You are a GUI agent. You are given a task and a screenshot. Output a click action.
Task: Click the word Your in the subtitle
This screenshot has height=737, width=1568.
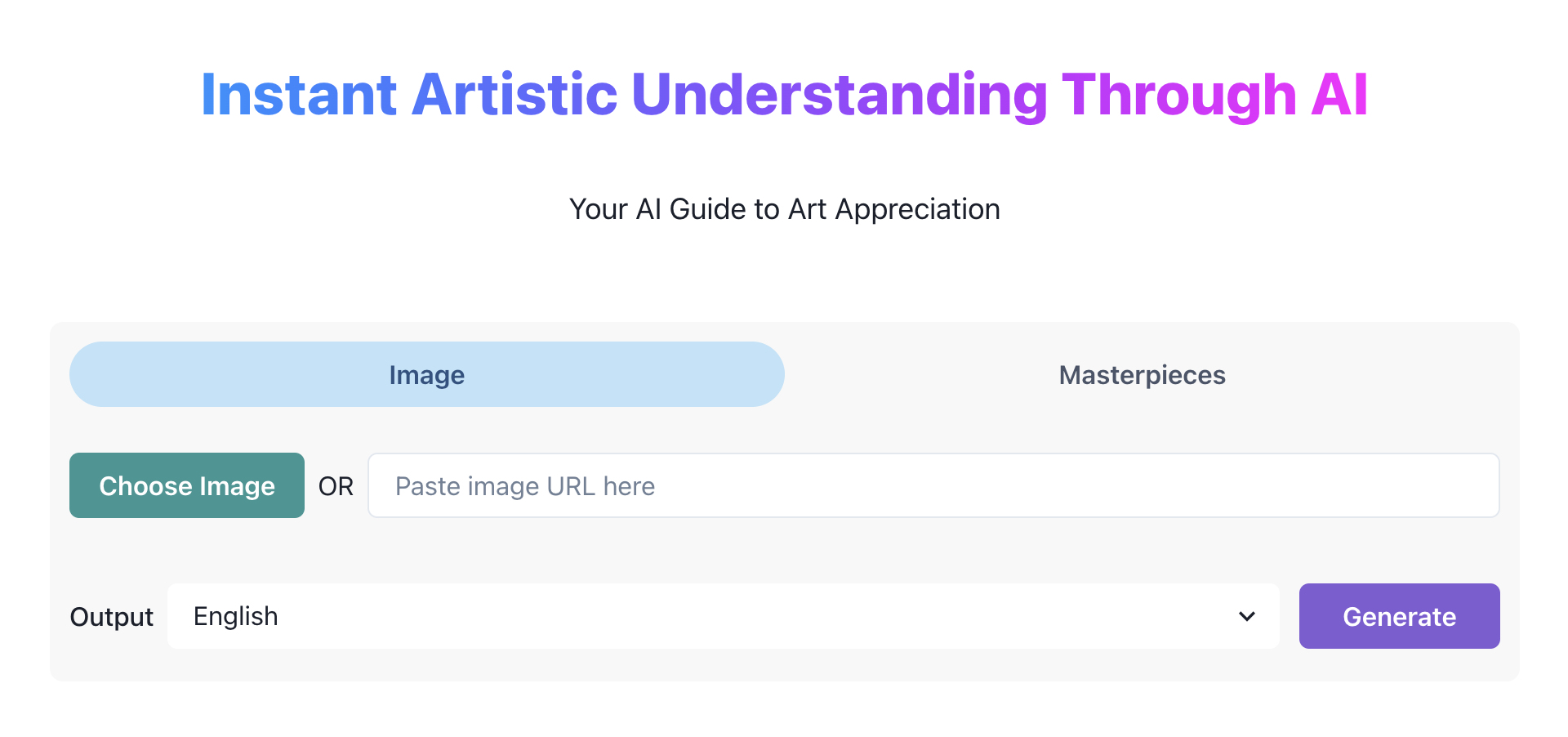click(598, 210)
